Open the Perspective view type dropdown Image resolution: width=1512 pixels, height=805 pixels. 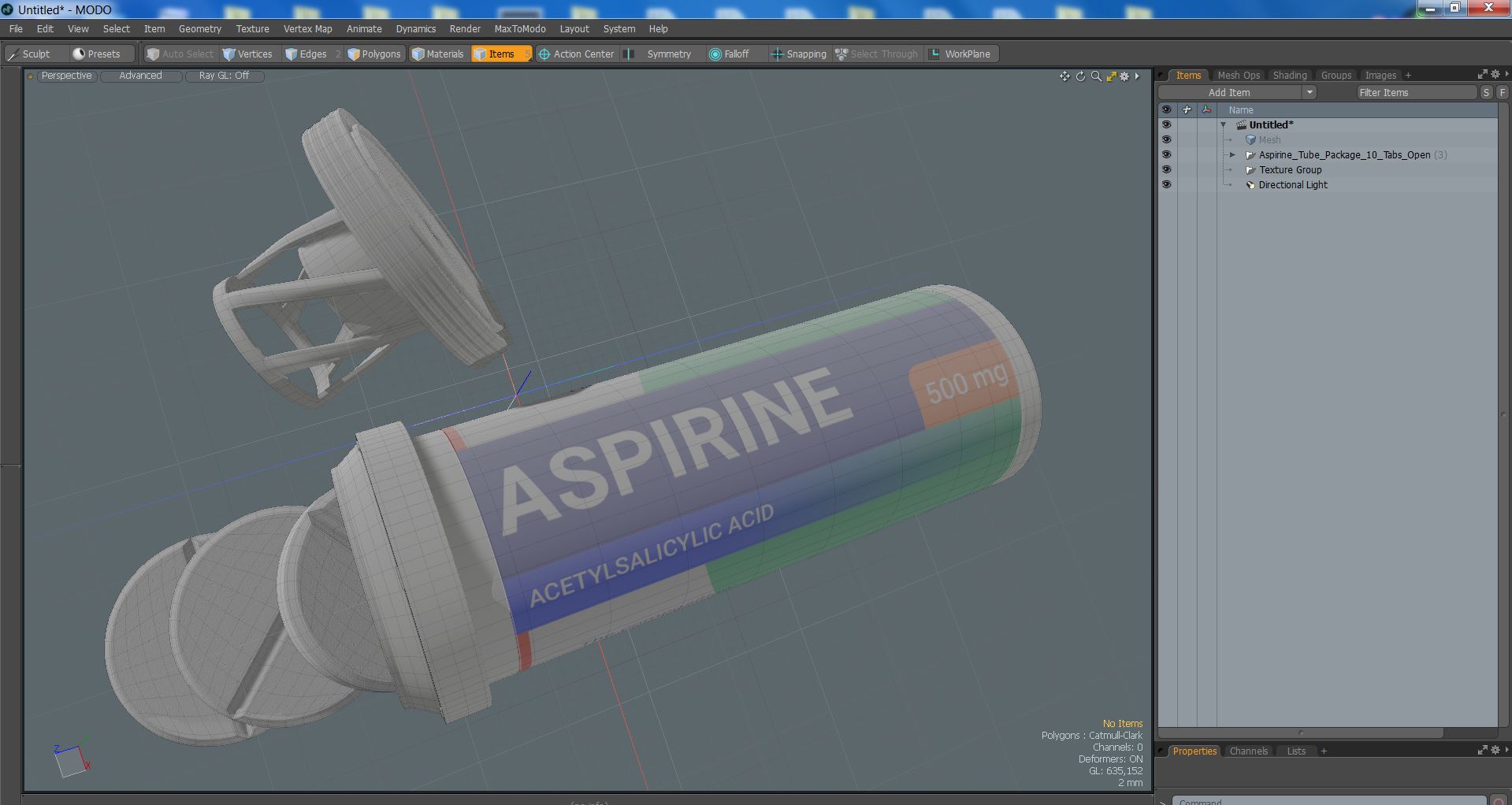[66, 76]
